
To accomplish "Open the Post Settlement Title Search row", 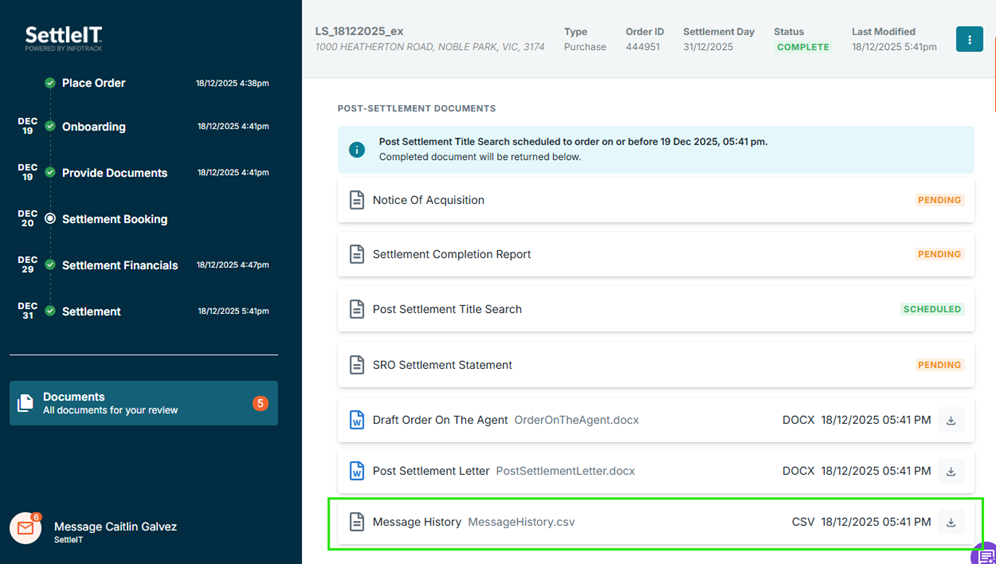I will coord(447,309).
